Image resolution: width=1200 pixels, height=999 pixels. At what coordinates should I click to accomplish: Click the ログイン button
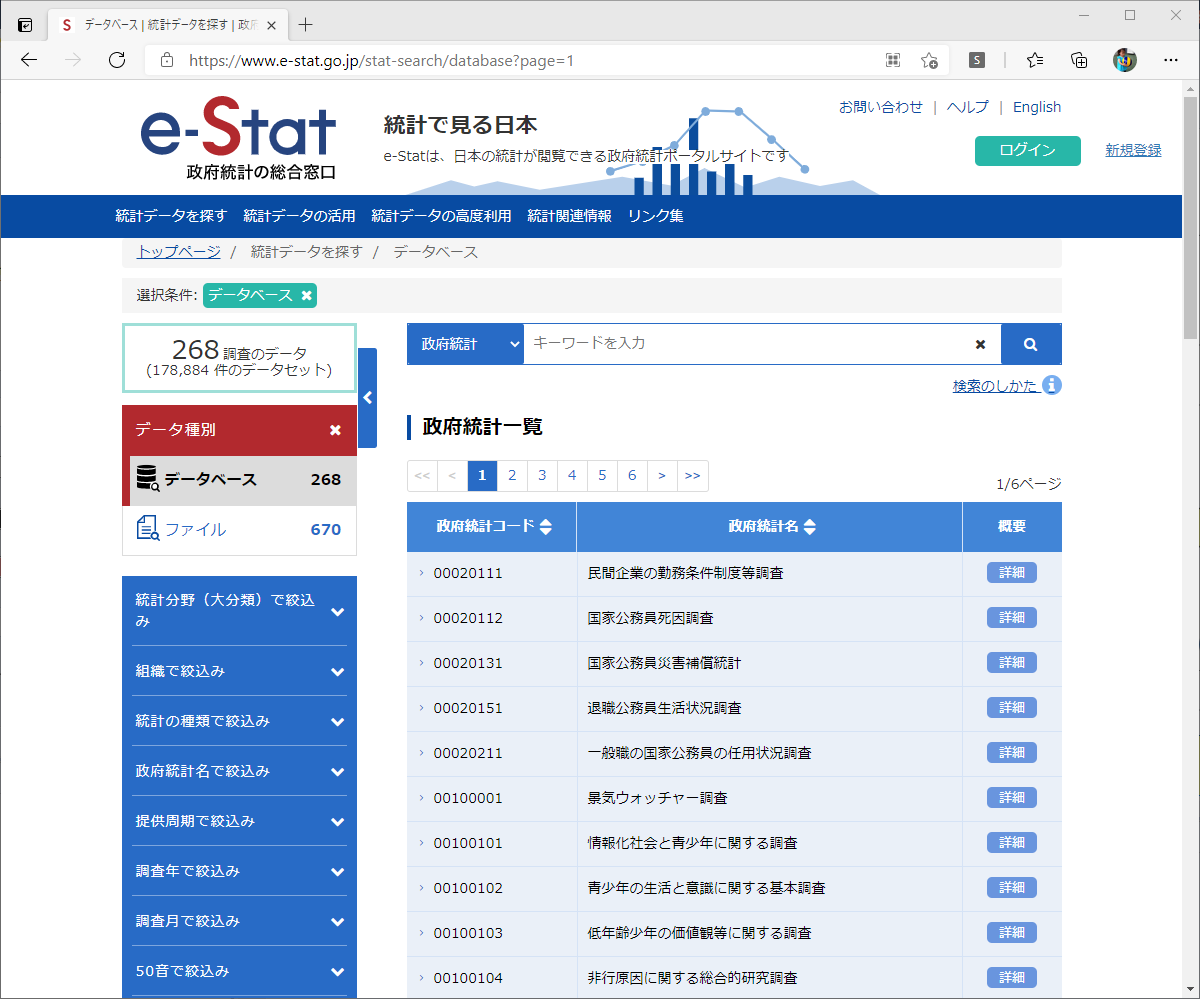coord(1027,150)
